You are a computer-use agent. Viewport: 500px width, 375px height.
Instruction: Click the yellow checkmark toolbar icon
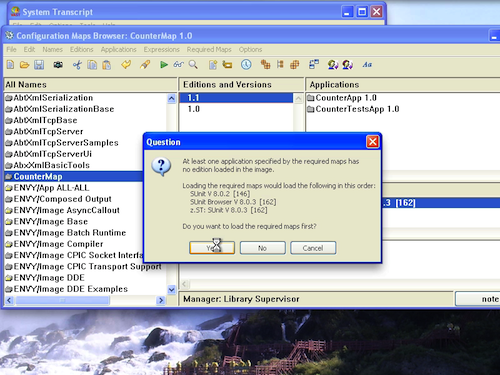tap(126, 64)
